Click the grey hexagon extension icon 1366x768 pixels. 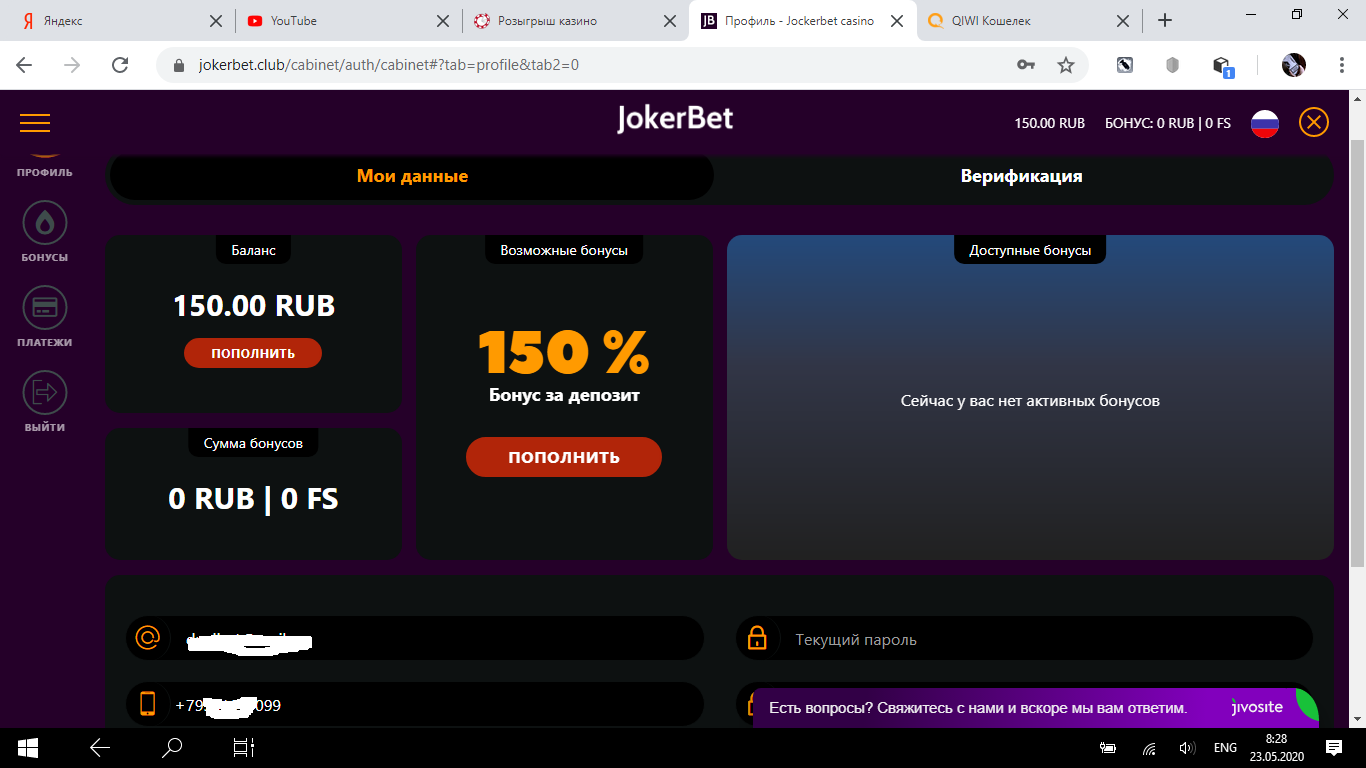pos(1173,65)
